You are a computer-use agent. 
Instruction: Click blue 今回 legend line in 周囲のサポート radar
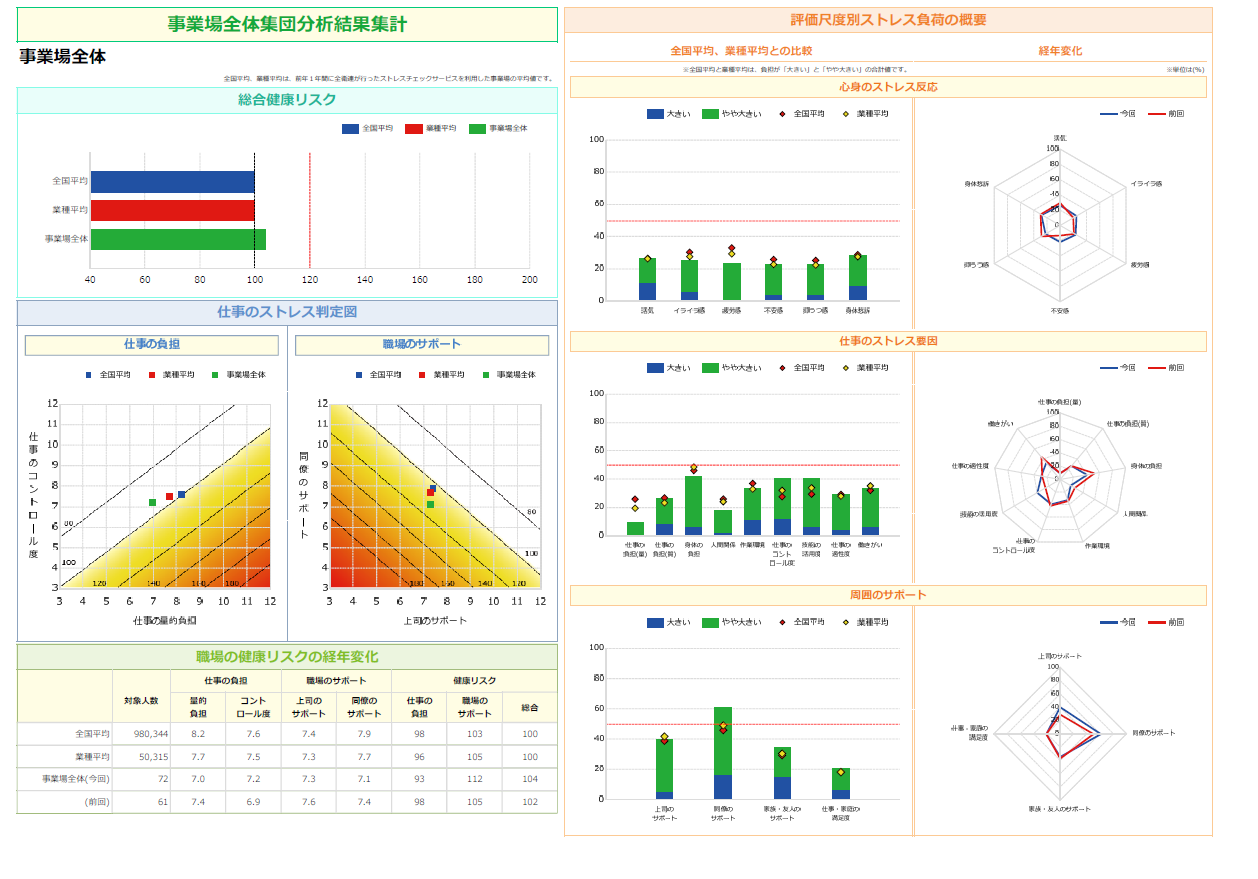click(x=1108, y=622)
